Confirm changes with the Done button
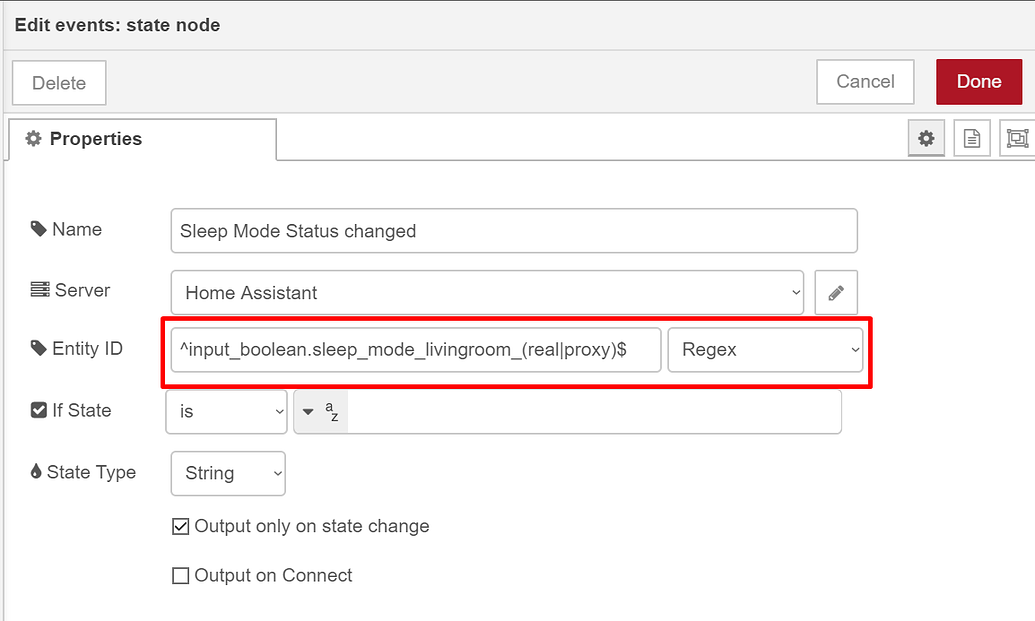Viewport: 1035px width, 621px height. click(x=978, y=81)
